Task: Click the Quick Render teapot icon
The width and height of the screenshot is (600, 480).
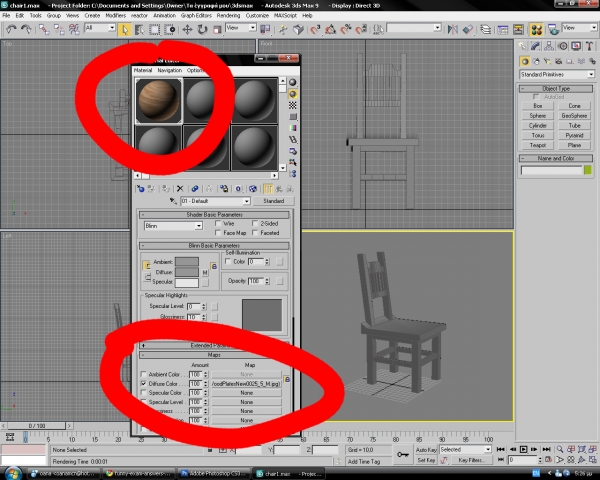Action: click(553, 29)
